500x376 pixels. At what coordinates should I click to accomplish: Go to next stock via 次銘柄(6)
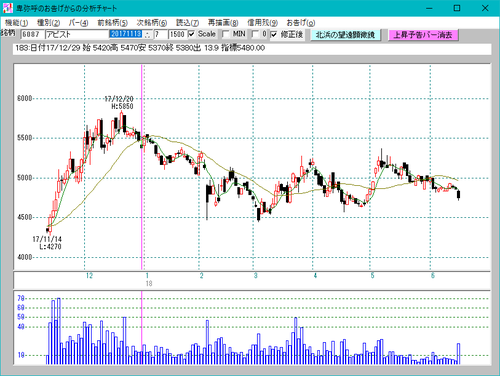click(x=152, y=23)
